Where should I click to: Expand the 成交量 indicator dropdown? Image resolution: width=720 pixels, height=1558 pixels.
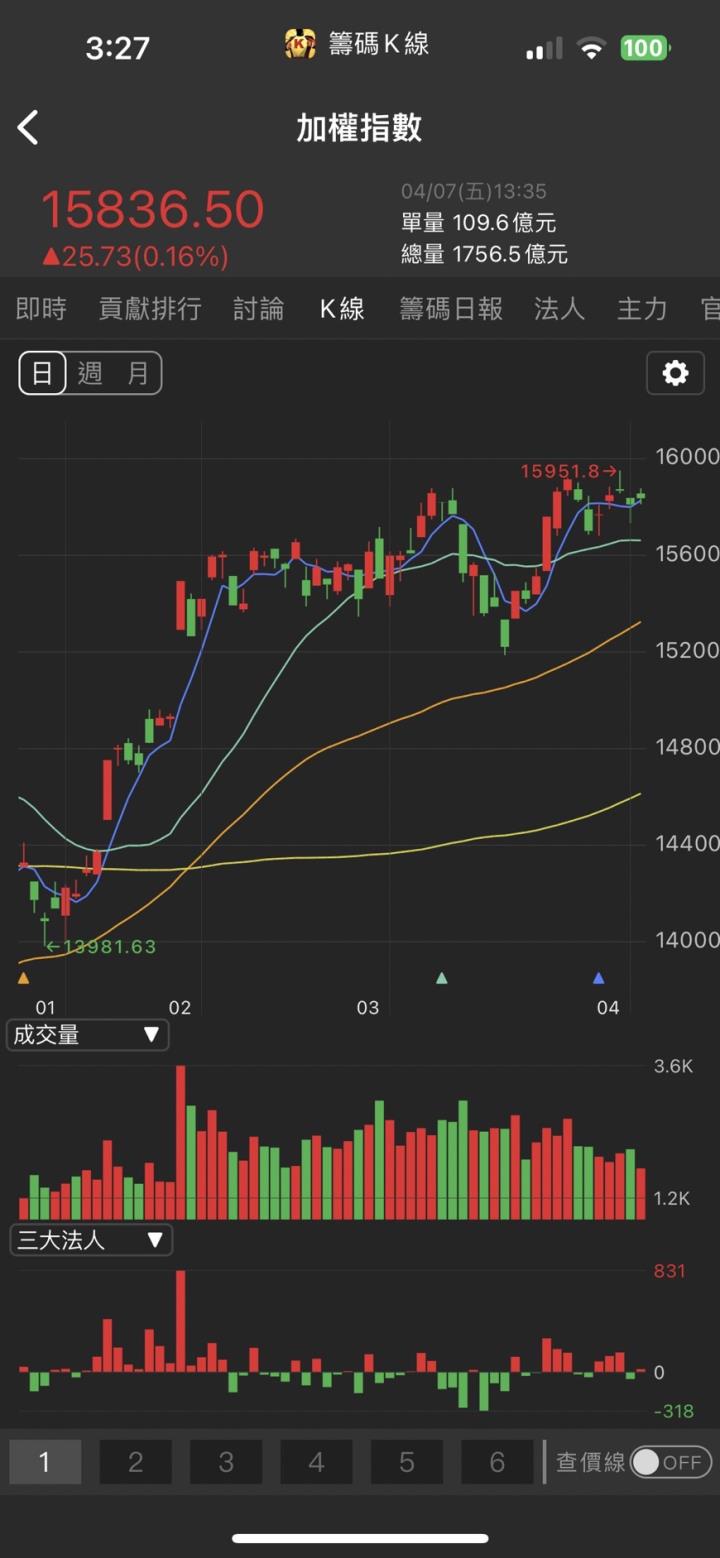87,1035
